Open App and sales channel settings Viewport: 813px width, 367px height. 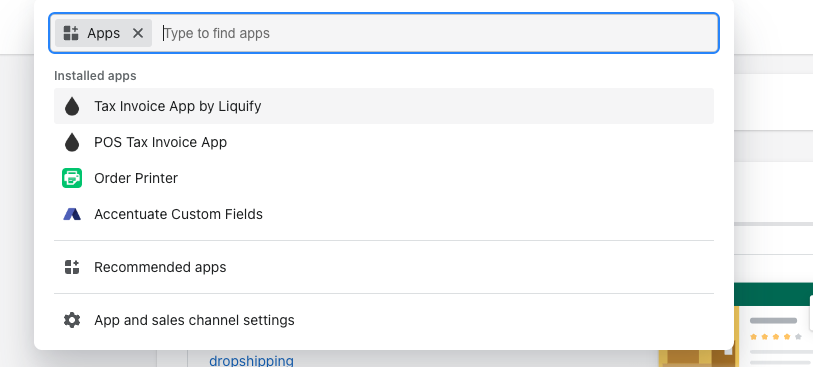tap(384, 320)
